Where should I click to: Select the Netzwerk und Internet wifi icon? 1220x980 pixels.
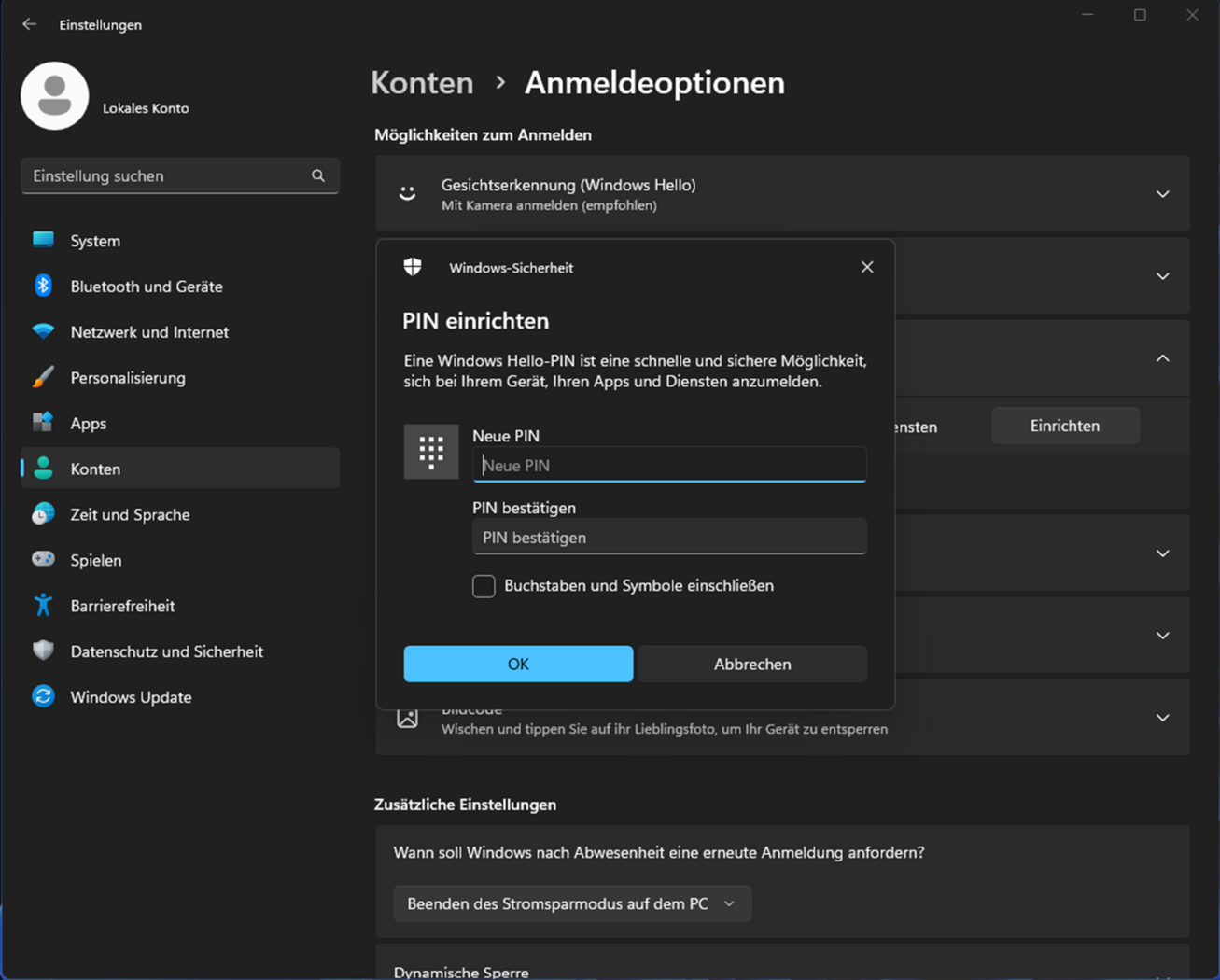(x=43, y=331)
